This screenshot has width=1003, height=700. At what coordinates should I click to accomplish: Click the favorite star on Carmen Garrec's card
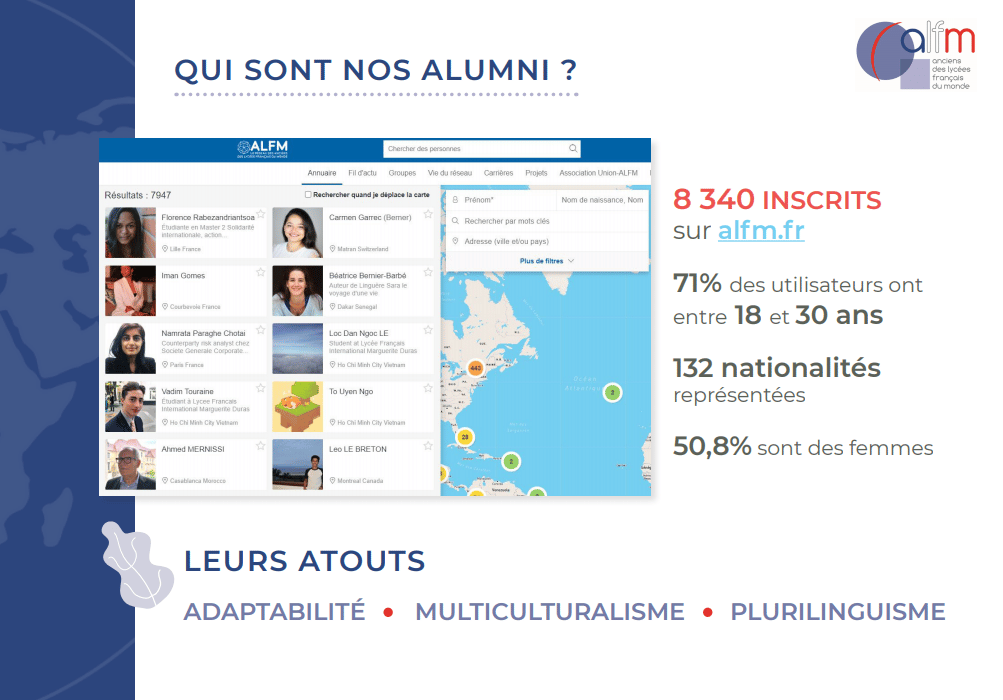pos(428,214)
